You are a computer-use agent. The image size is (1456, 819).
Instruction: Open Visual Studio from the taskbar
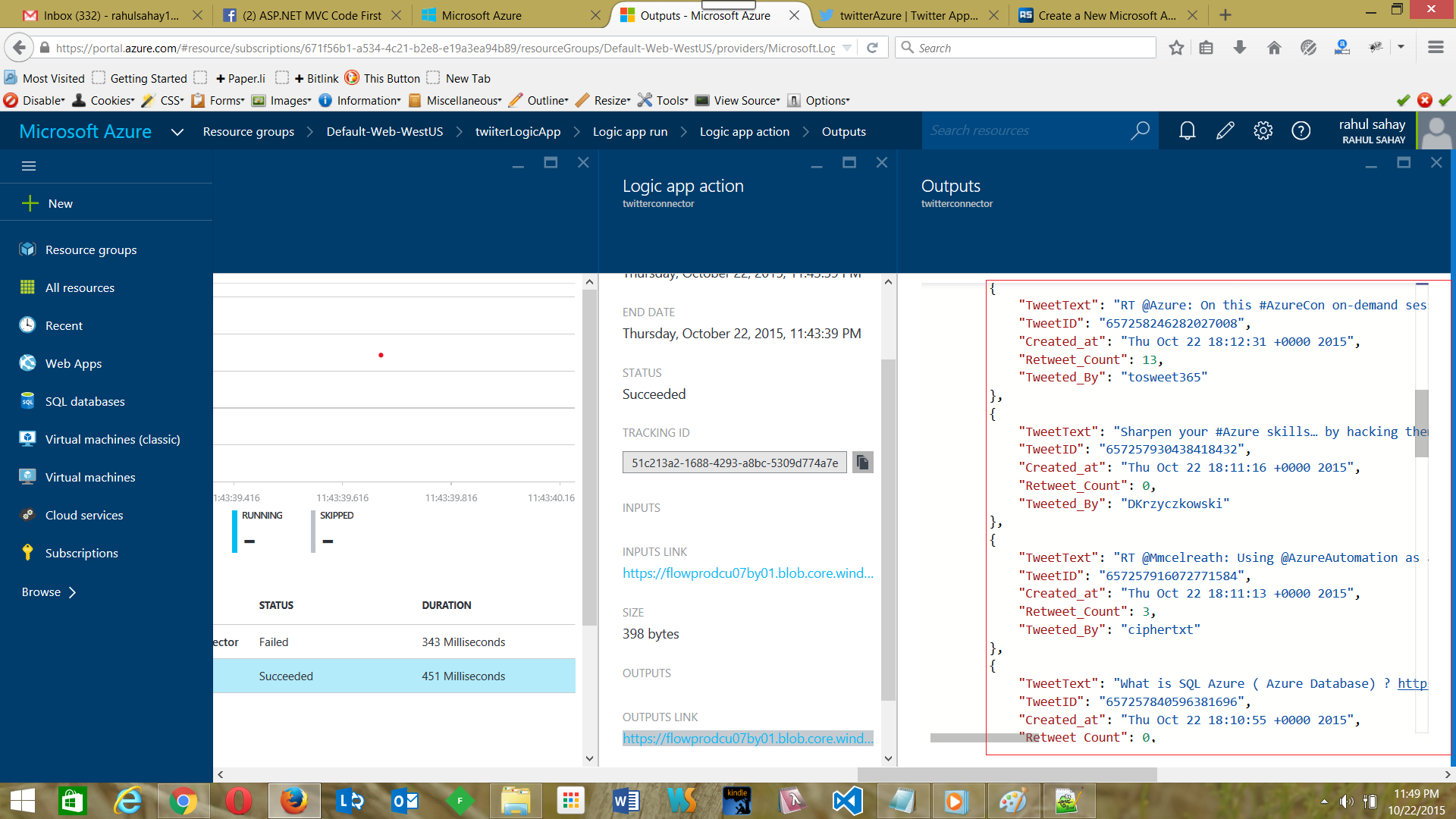pyautogui.click(x=847, y=801)
